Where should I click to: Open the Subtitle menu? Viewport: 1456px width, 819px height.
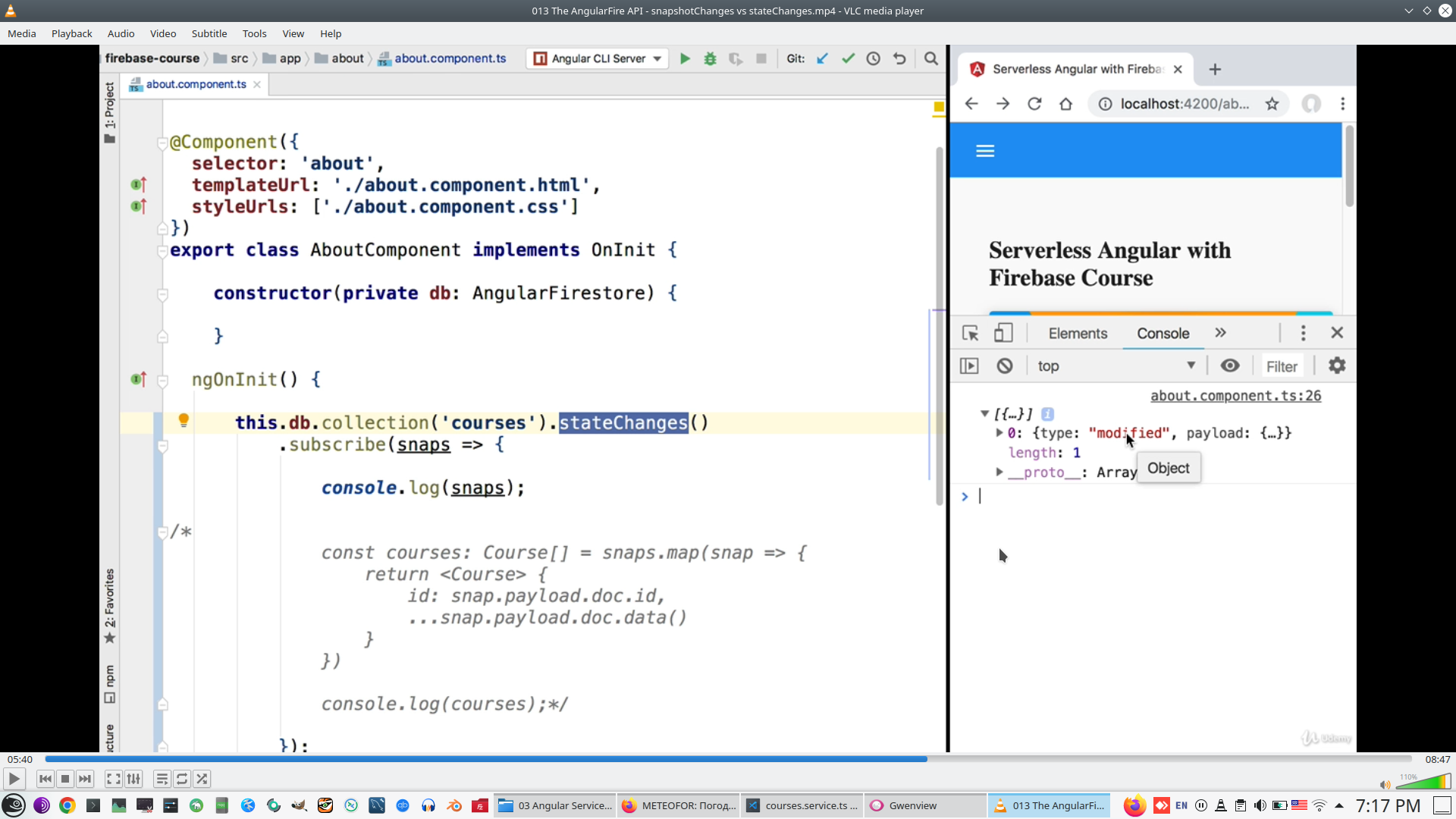pyautogui.click(x=209, y=33)
